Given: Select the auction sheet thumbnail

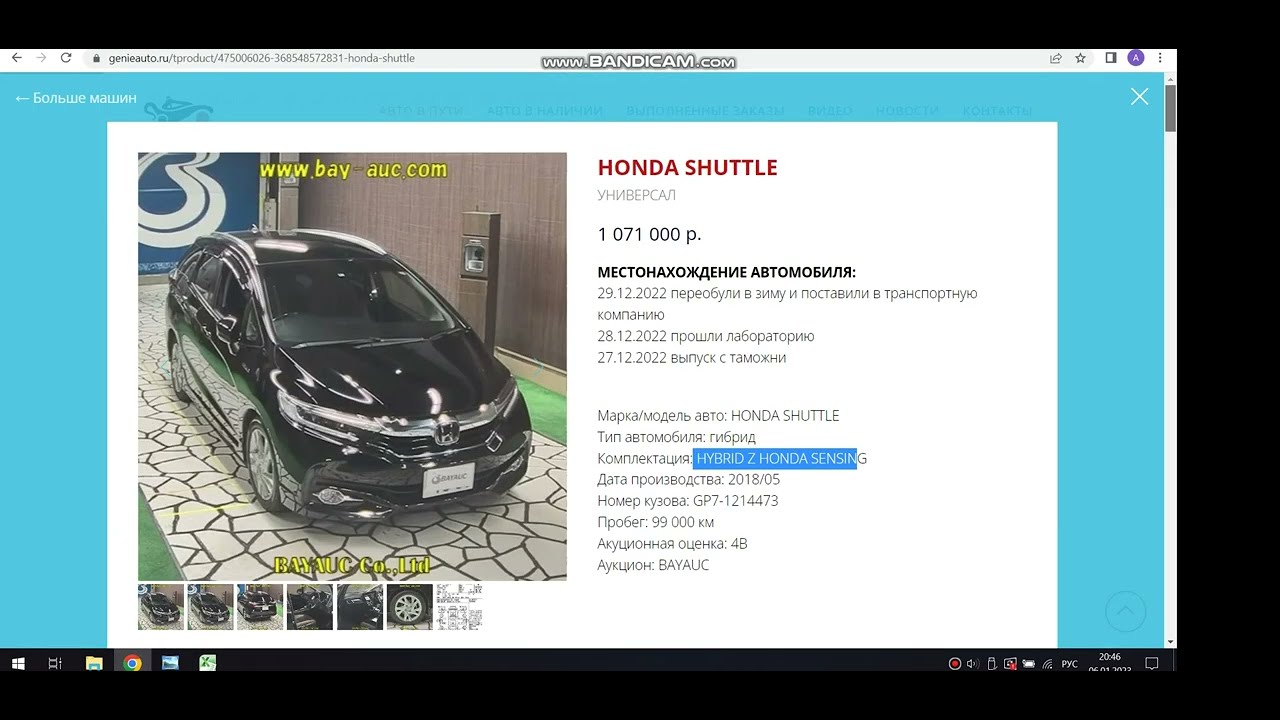Looking at the screenshot, I should [459, 607].
